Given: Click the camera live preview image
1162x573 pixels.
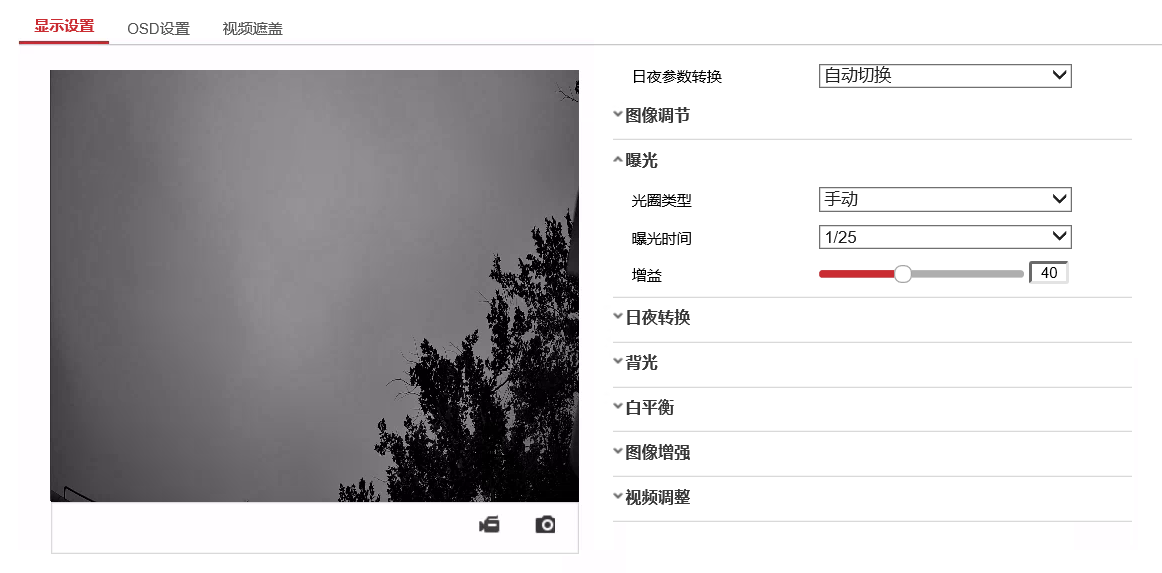Looking at the screenshot, I should click(314, 286).
